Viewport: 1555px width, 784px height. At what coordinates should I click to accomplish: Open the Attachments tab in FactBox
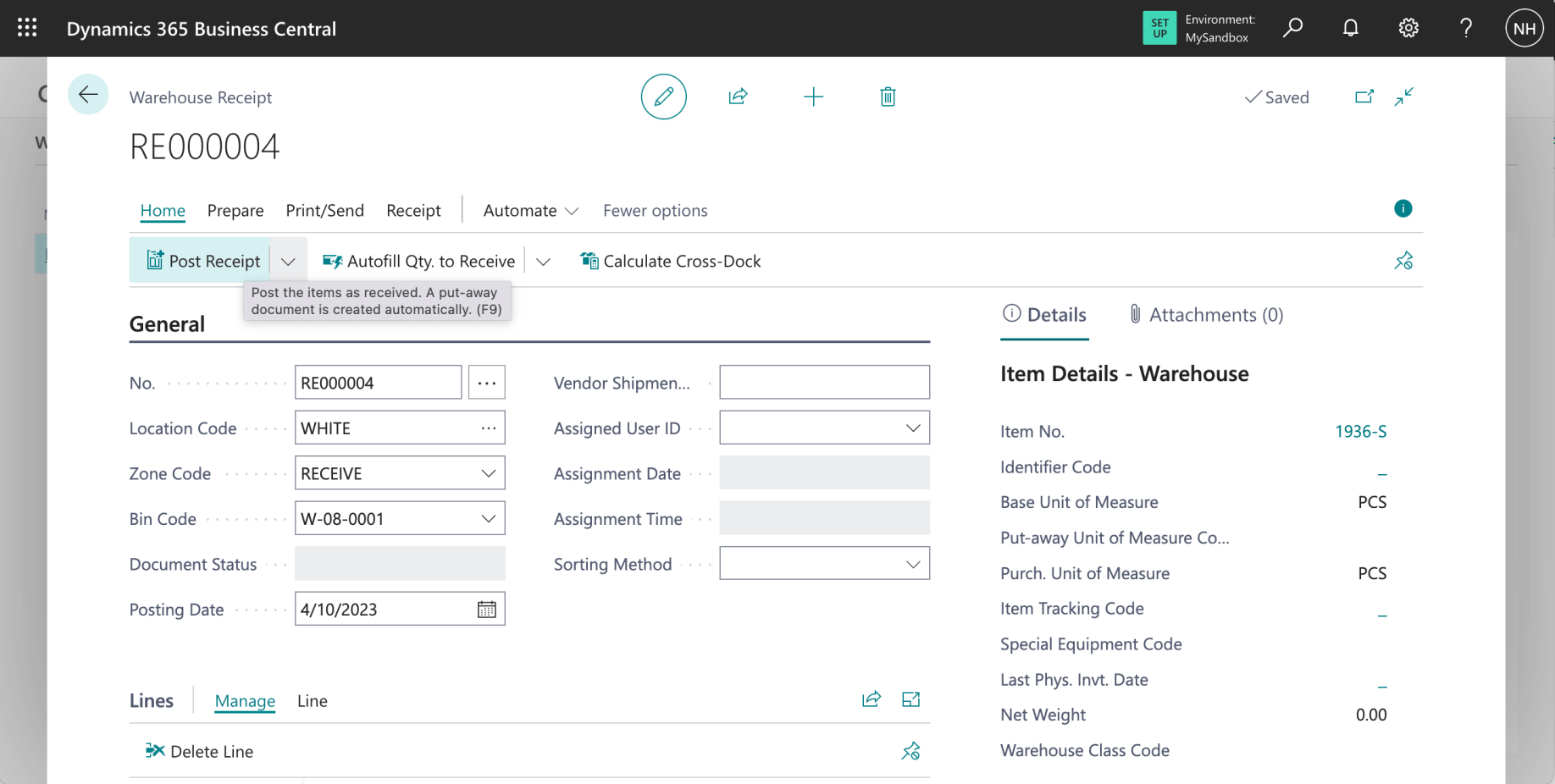(x=1206, y=315)
